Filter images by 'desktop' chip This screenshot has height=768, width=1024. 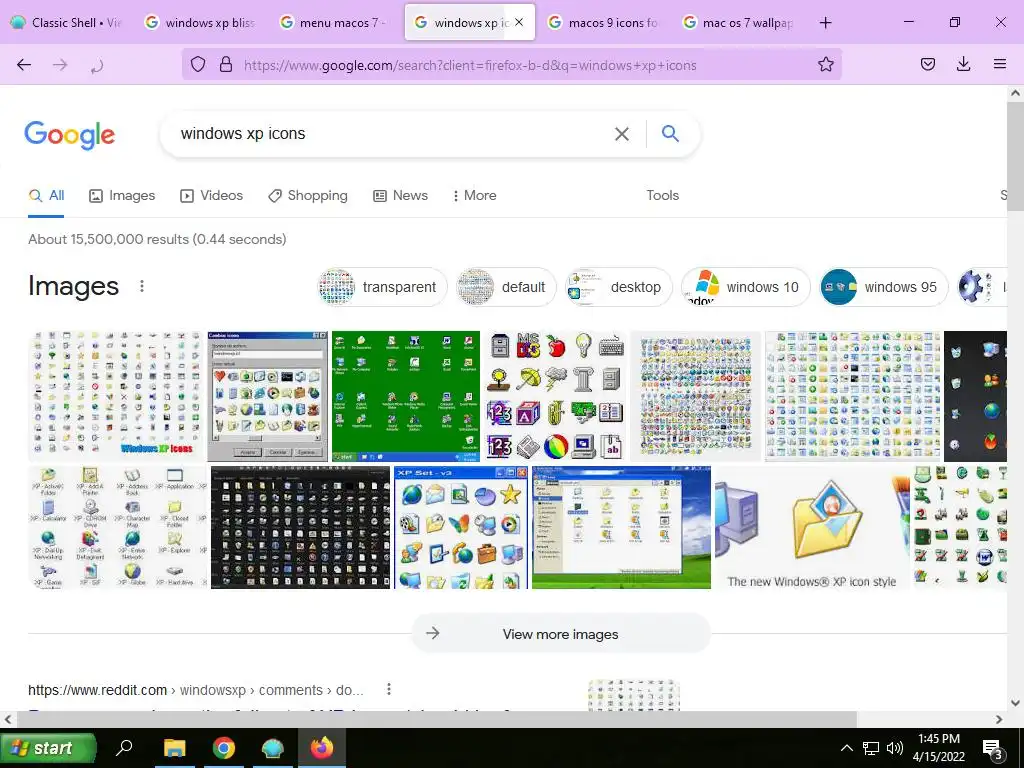[618, 287]
